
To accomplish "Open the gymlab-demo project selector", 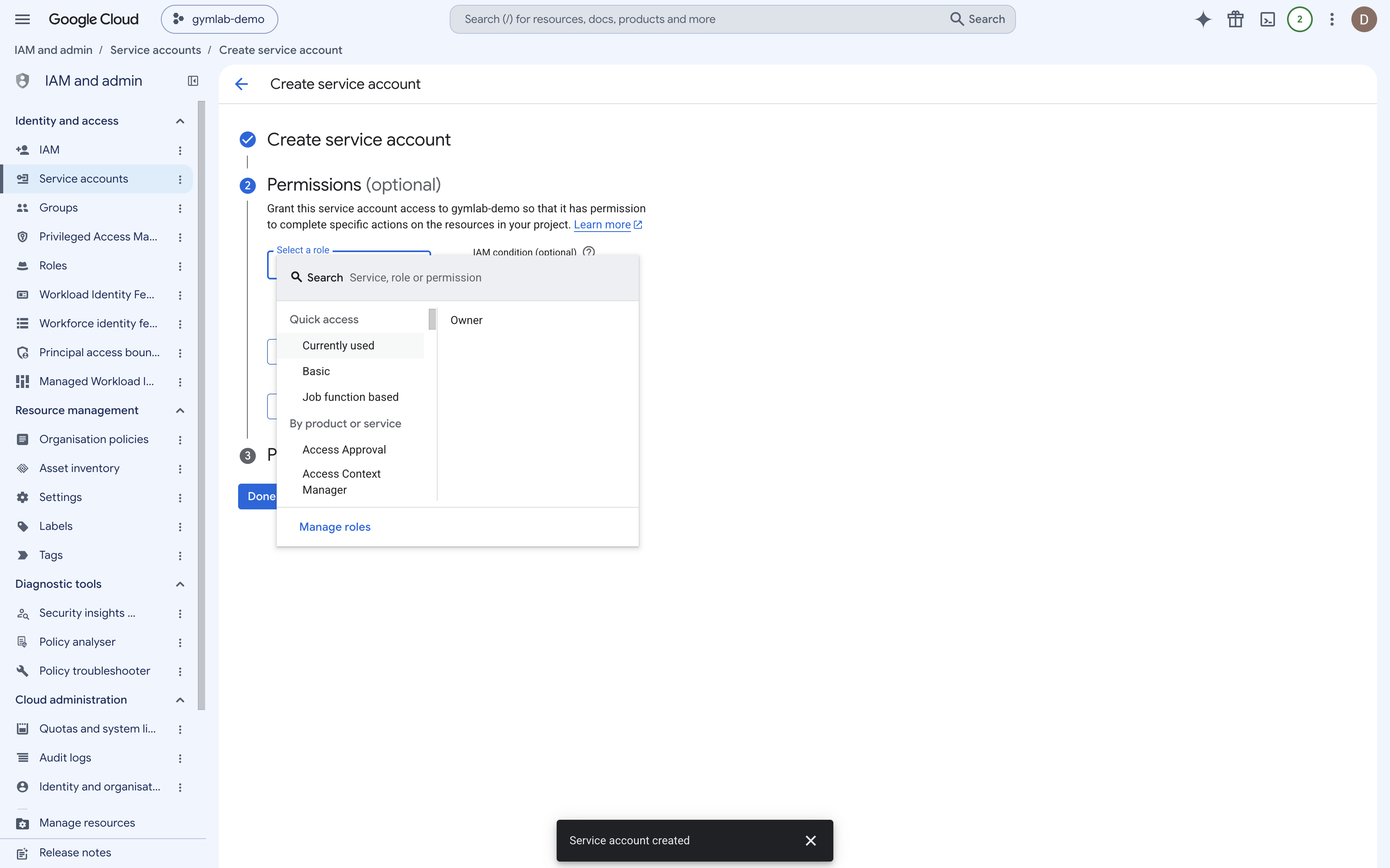I will pos(219,19).
